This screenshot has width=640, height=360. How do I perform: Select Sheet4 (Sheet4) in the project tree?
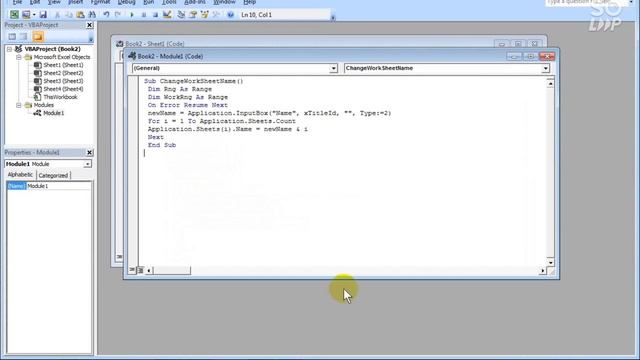coord(63,89)
